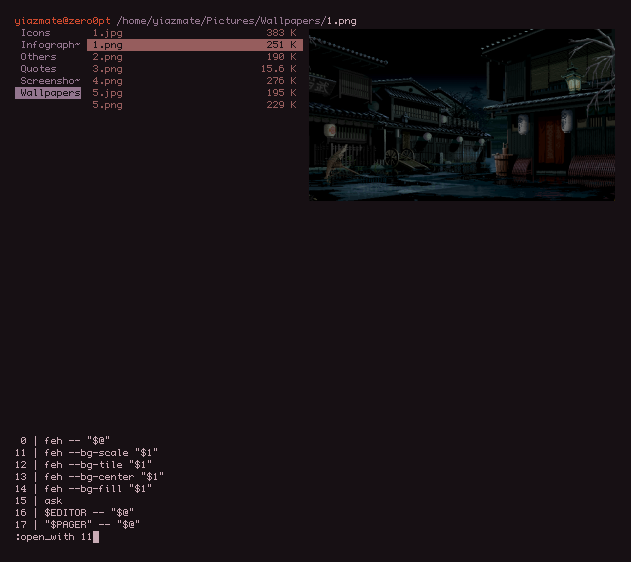Open the Quotes folder
The image size is (631, 562).
pos(39,69)
